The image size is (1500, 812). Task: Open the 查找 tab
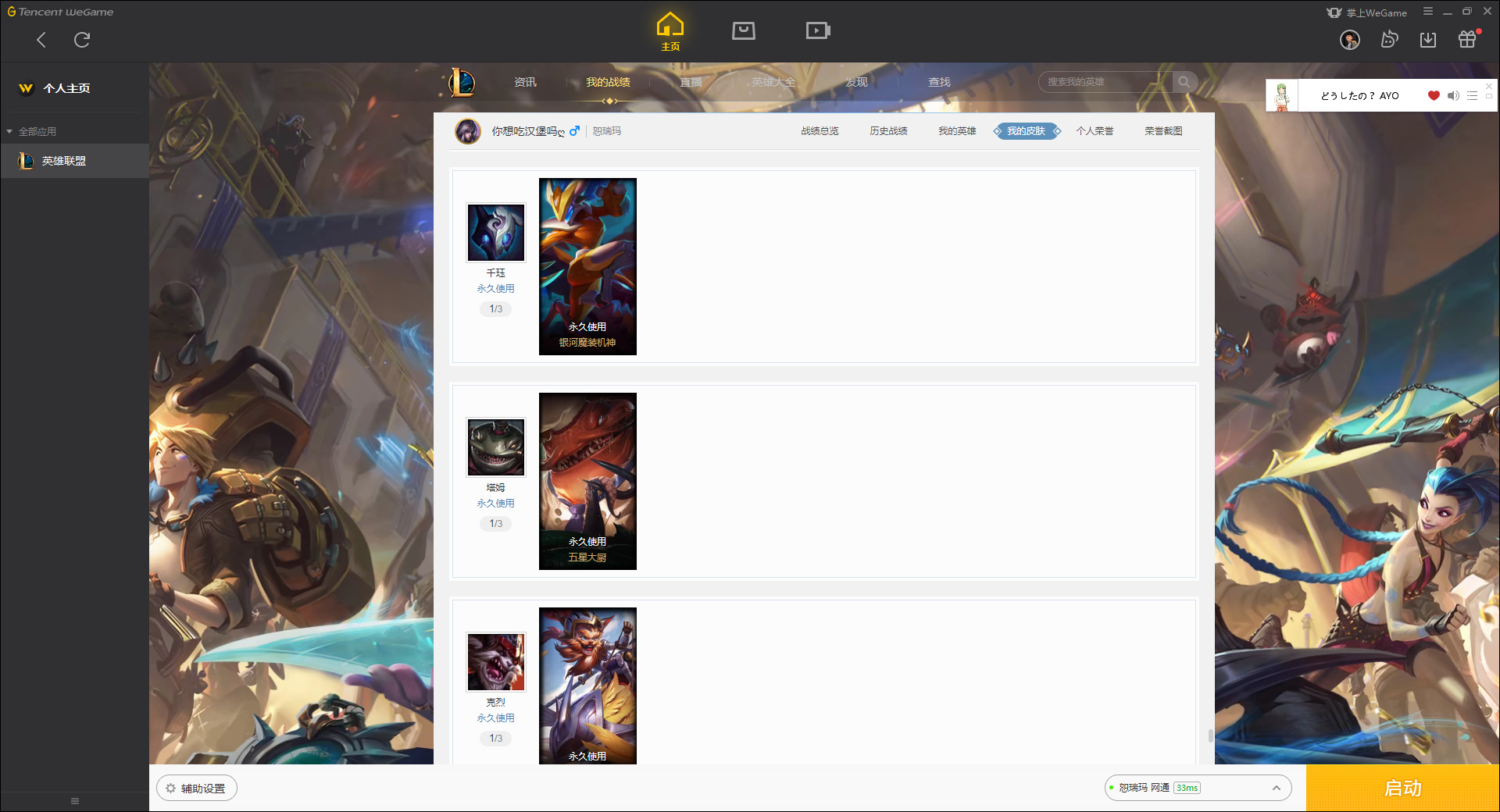tap(939, 82)
